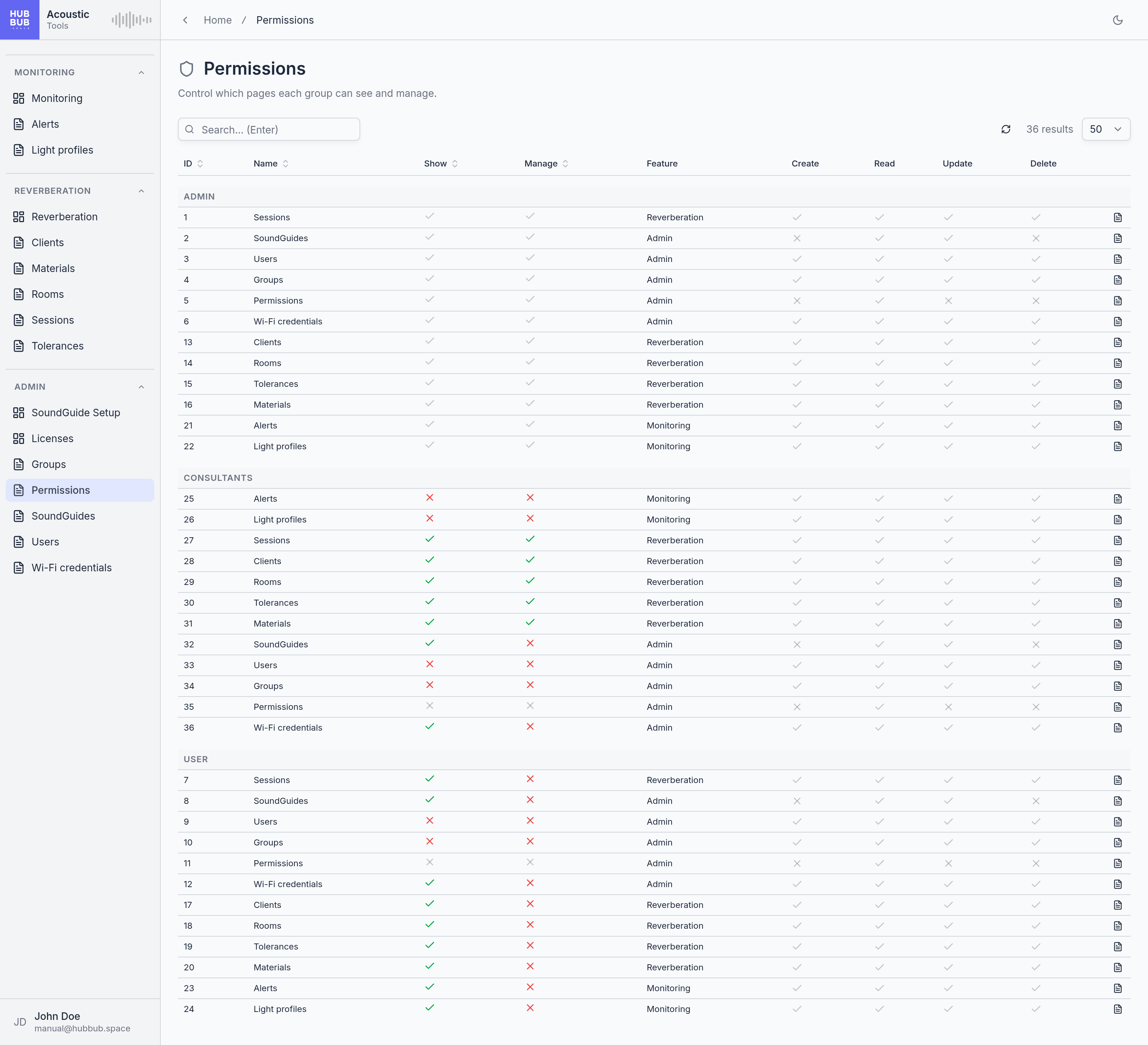This screenshot has width=1148, height=1045.
Task: Toggle Show for Consultants Alerts row 25
Action: tap(429, 498)
